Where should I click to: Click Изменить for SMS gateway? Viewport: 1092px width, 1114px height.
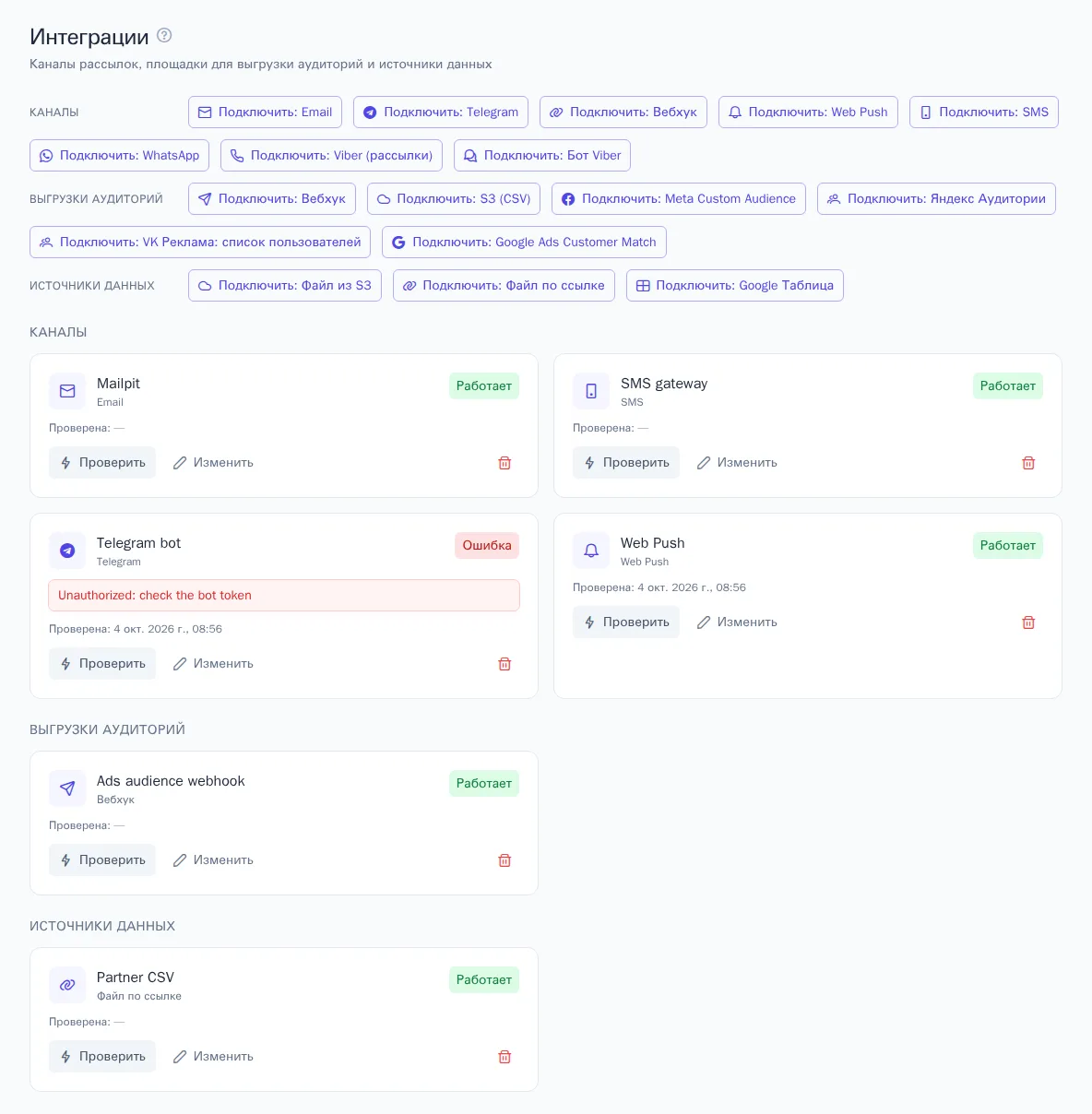coord(737,463)
